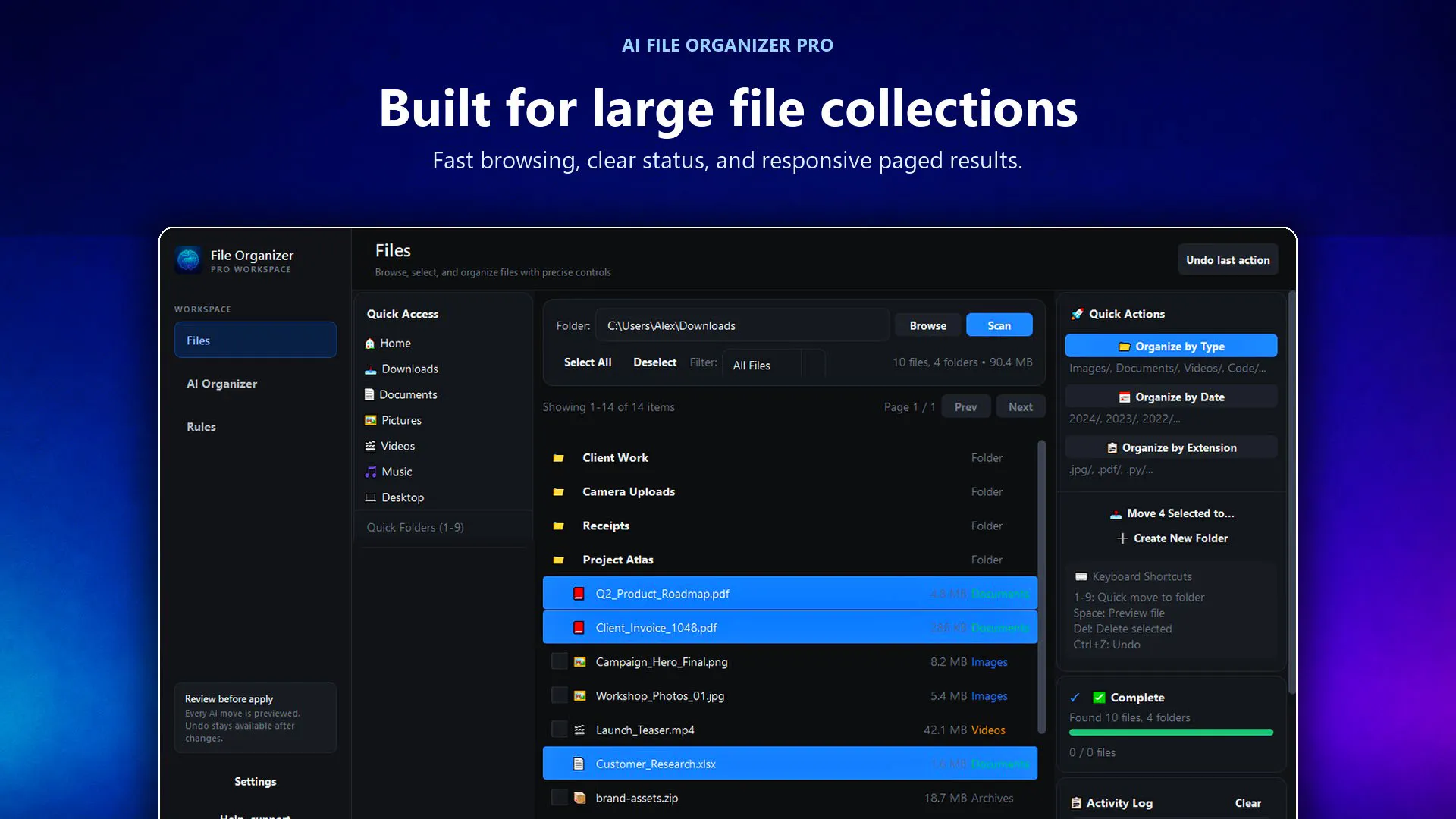The width and height of the screenshot is (1456, 819).
Task: Run Organize by Type
Action: (1171, 347)
